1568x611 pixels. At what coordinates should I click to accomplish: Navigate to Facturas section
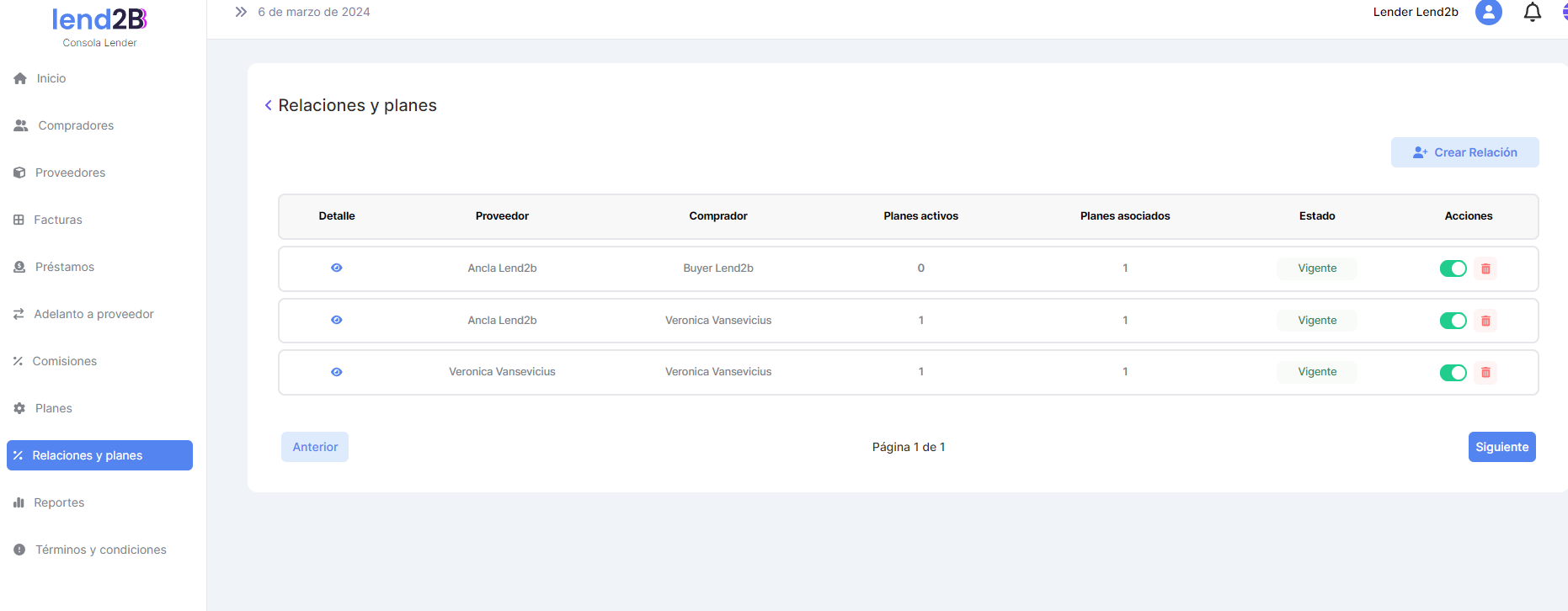click(57, 220)
